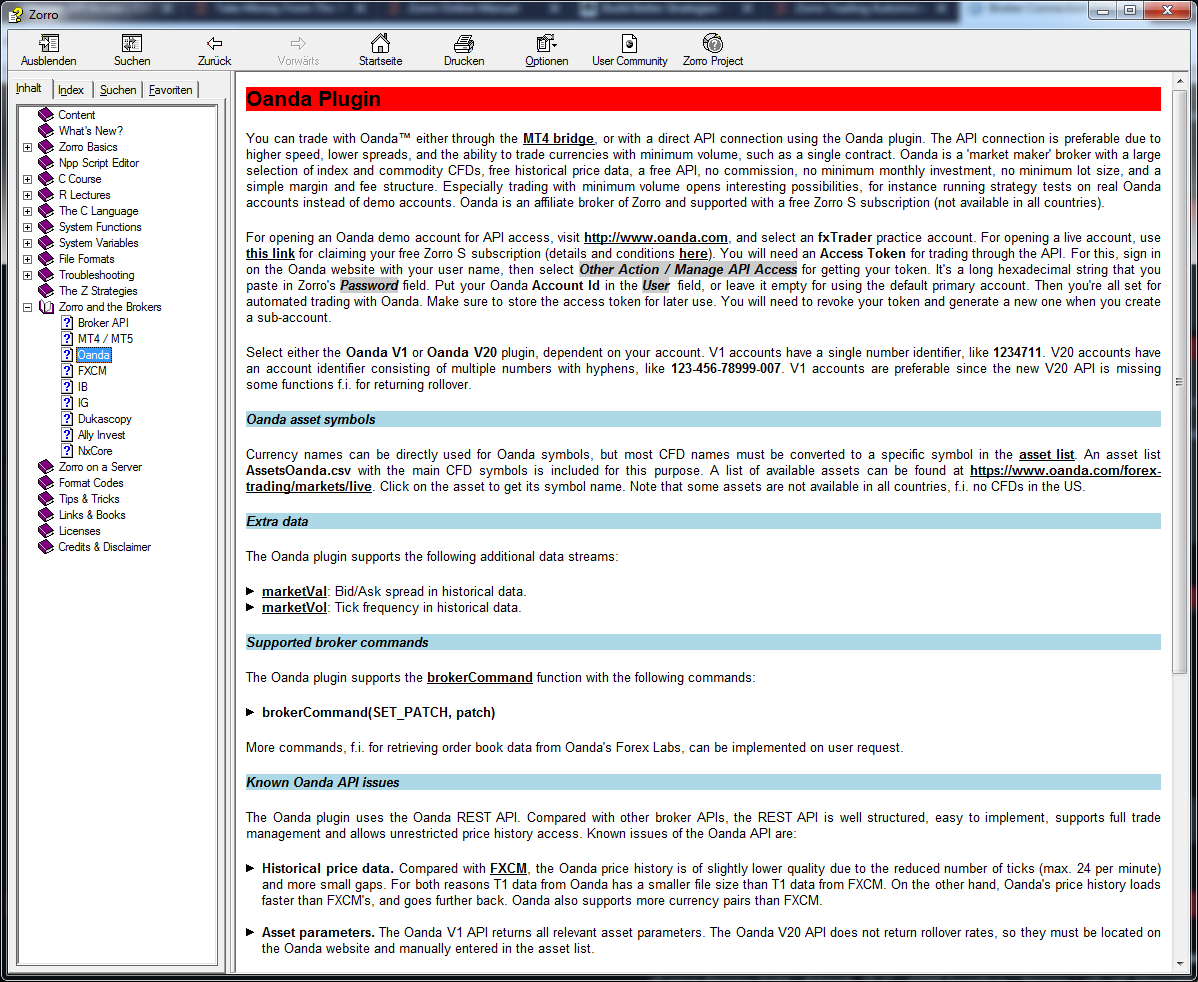Expand the Zorro Basics tree node
The height and width of the screenshot is (982, 1198).
[x=28, y=147]
